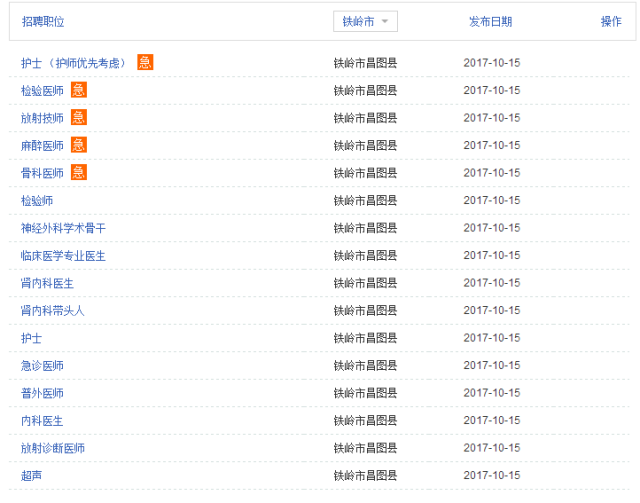
Task: Open the 骨科医师 job title link
Action: 42,173
